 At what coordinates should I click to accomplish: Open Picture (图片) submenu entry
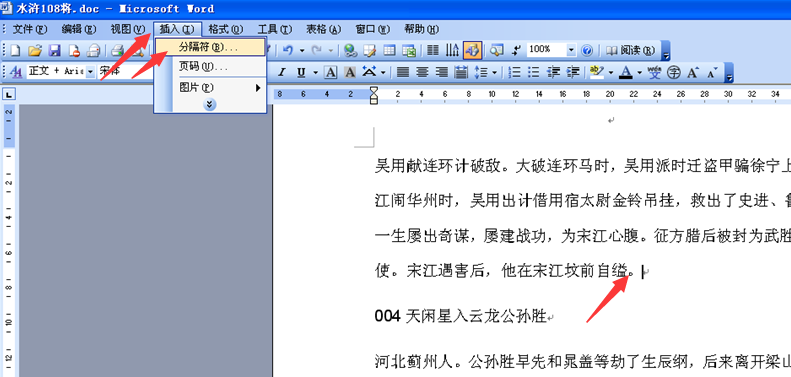pos(210,88)
